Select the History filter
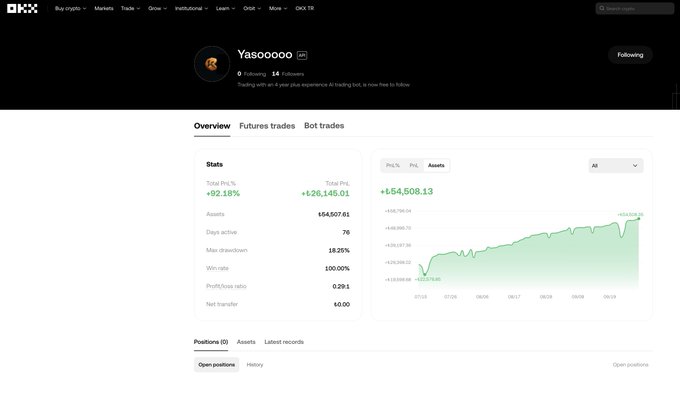Image resolution: width=680 pixels, height=394 pixels. pos(255,365)
